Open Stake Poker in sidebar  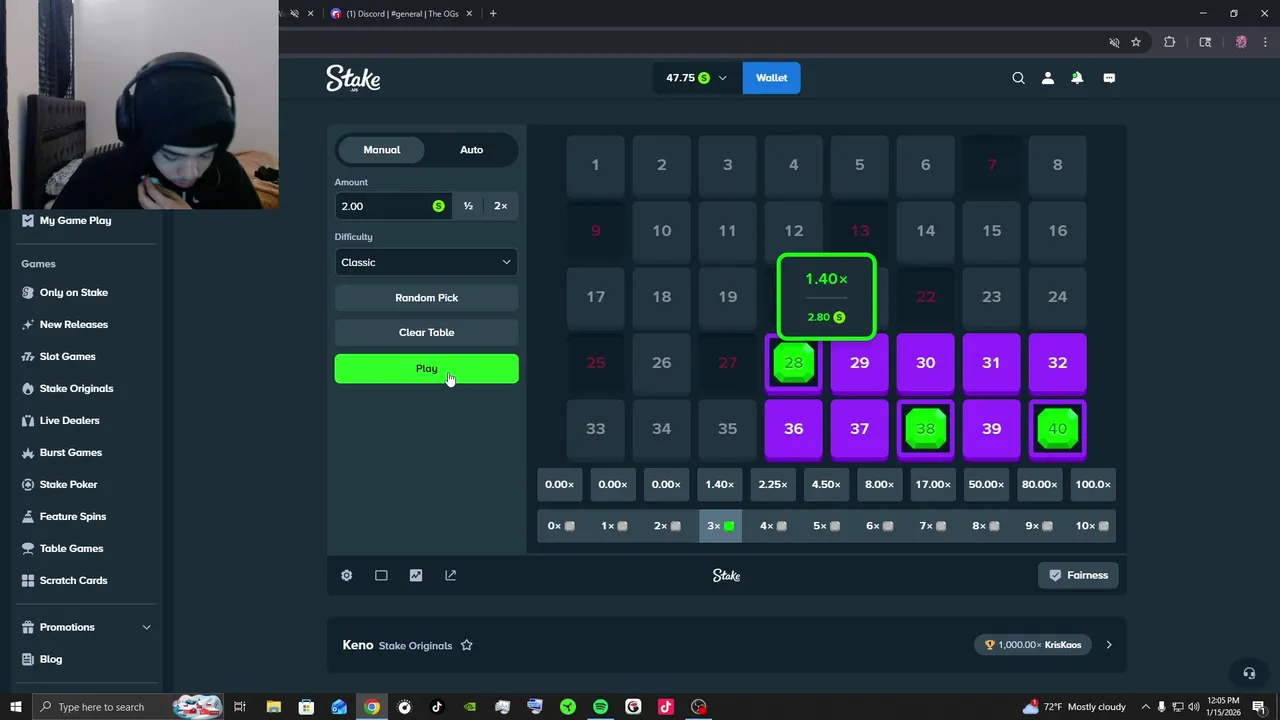pyautogui.click(x=69, y=484)
